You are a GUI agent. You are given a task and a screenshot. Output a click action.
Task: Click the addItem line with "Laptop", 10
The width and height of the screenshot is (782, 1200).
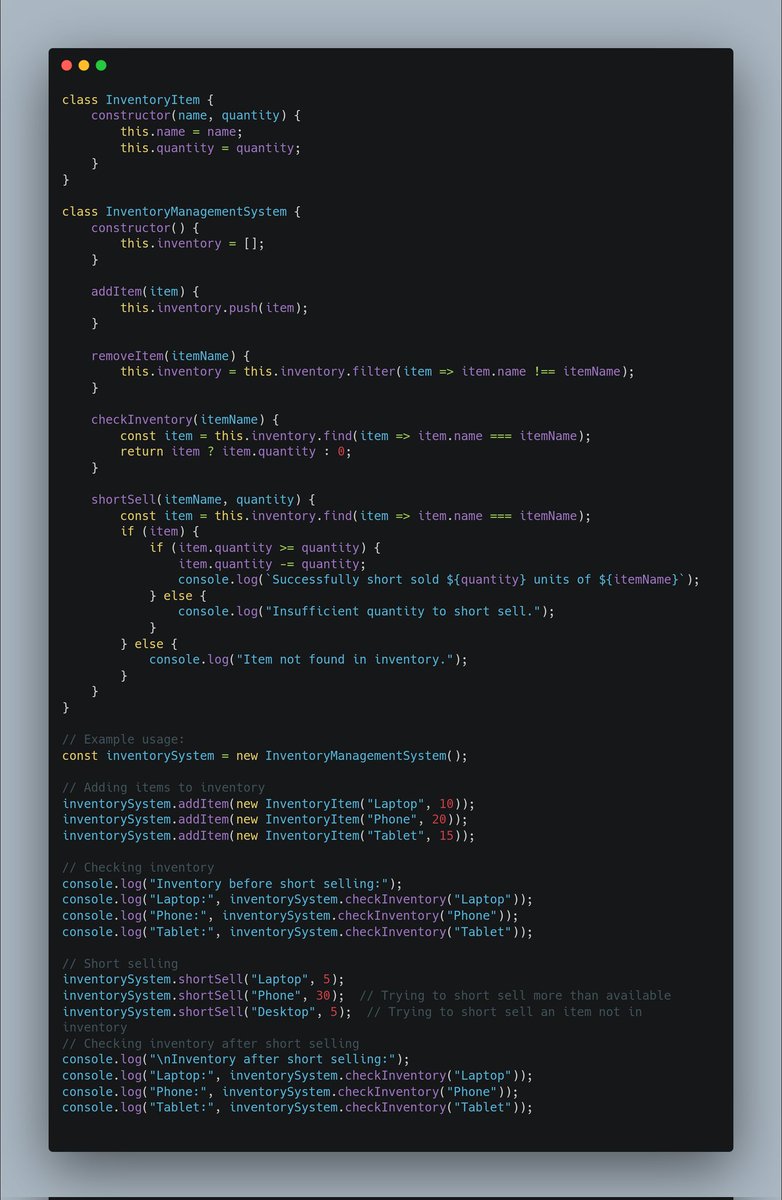click(268, 804)
